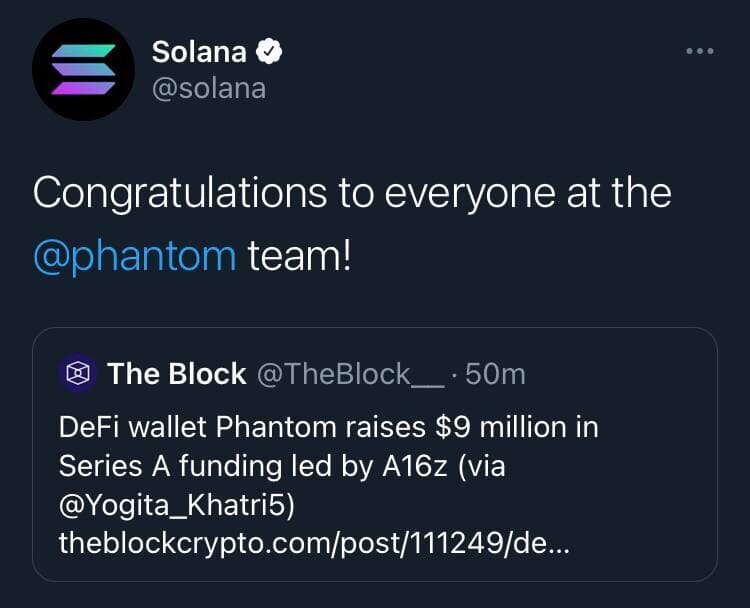The image size is (750, 608).
Task: Open the @Yogita_Khatri5 mention
Action: click(176, 505)
